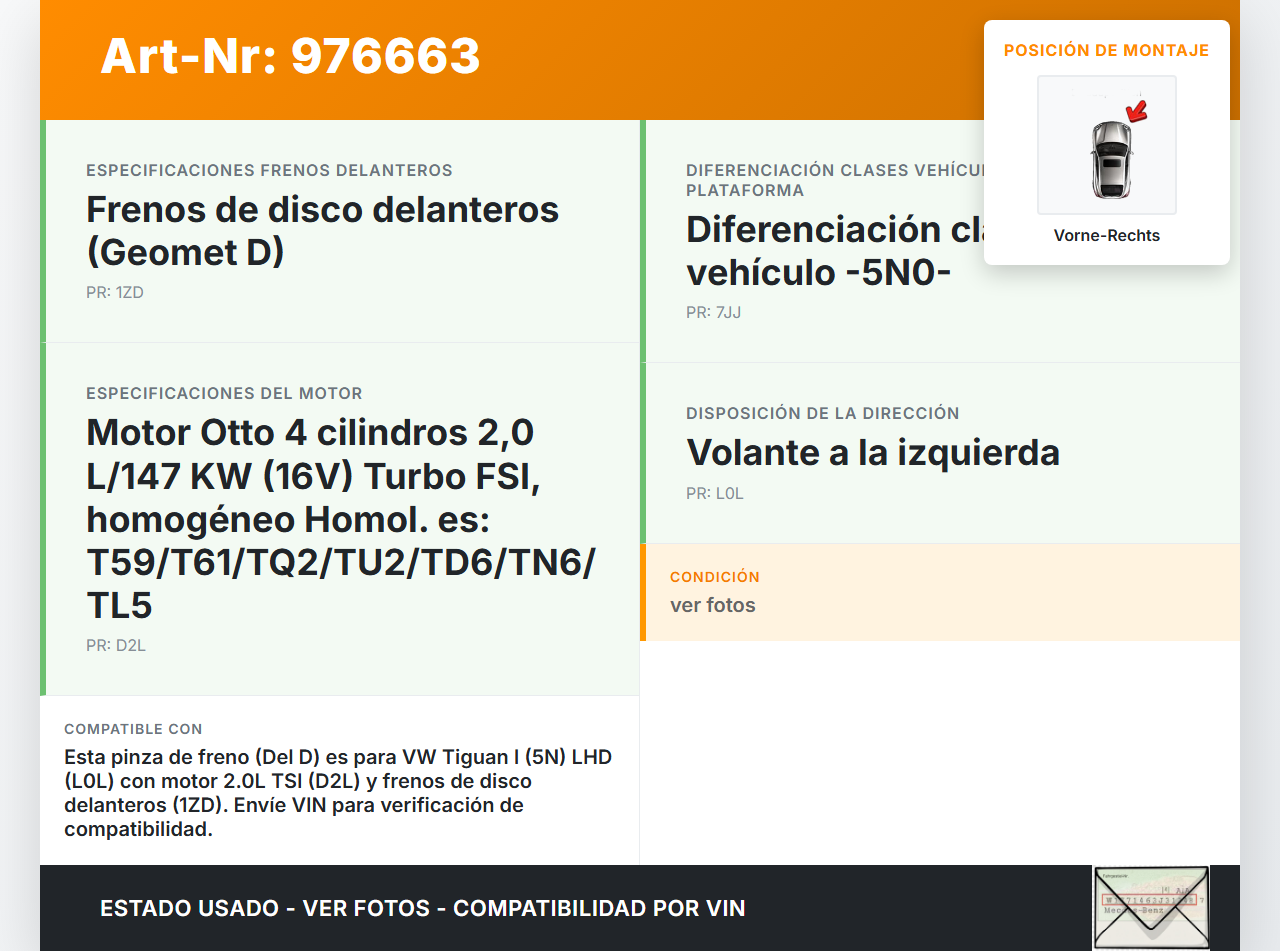Click Diferenciación clase de vehículo -5N0- heading
The height and width of the screenshot is (952, 1280).
click(830, 250)
